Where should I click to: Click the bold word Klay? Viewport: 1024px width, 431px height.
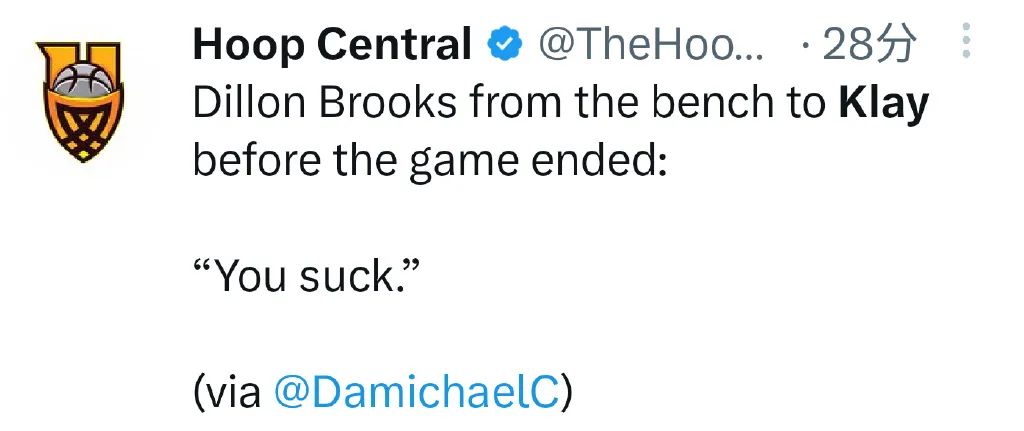coord(883,104)
